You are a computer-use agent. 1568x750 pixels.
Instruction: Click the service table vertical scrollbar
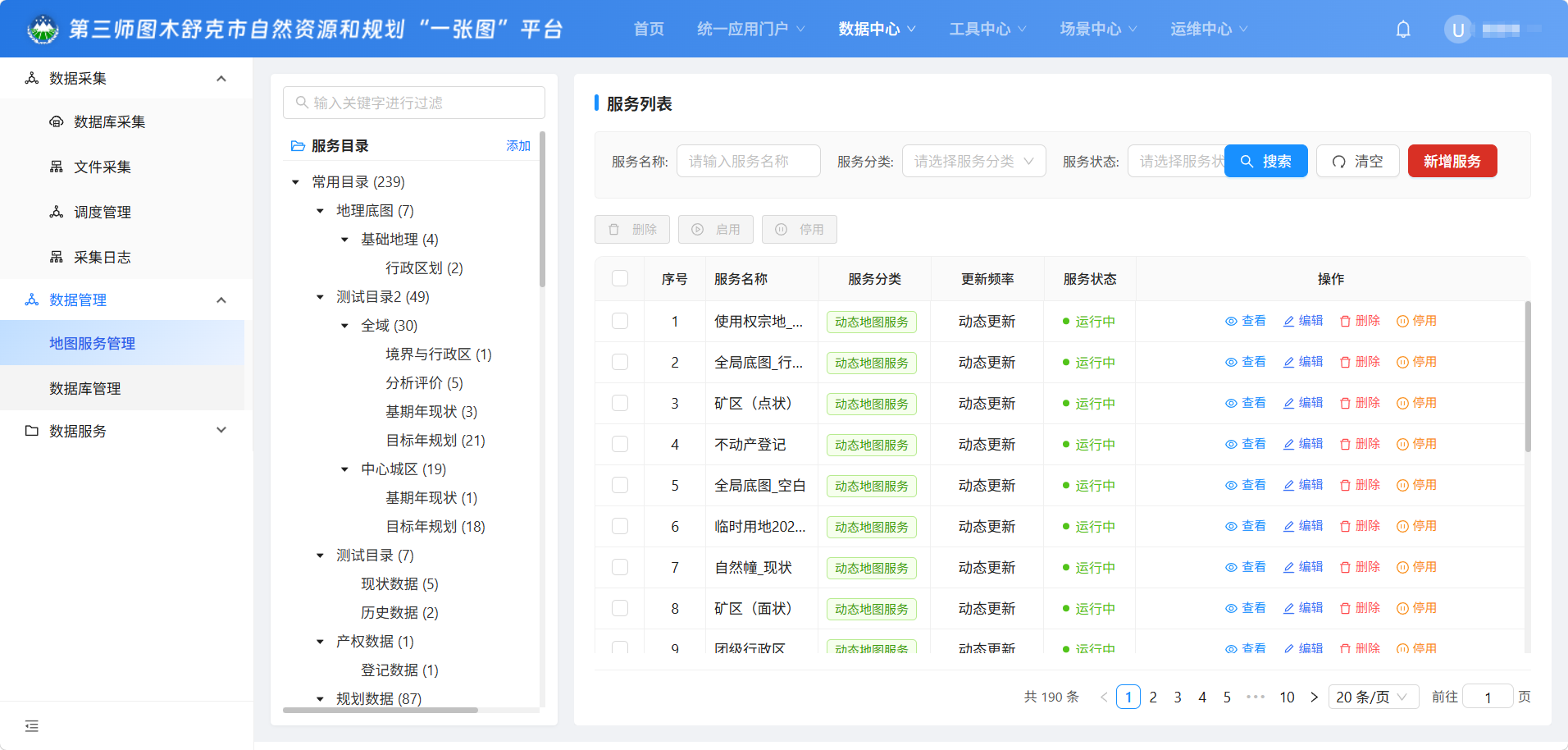click(x=1528, y=376)
